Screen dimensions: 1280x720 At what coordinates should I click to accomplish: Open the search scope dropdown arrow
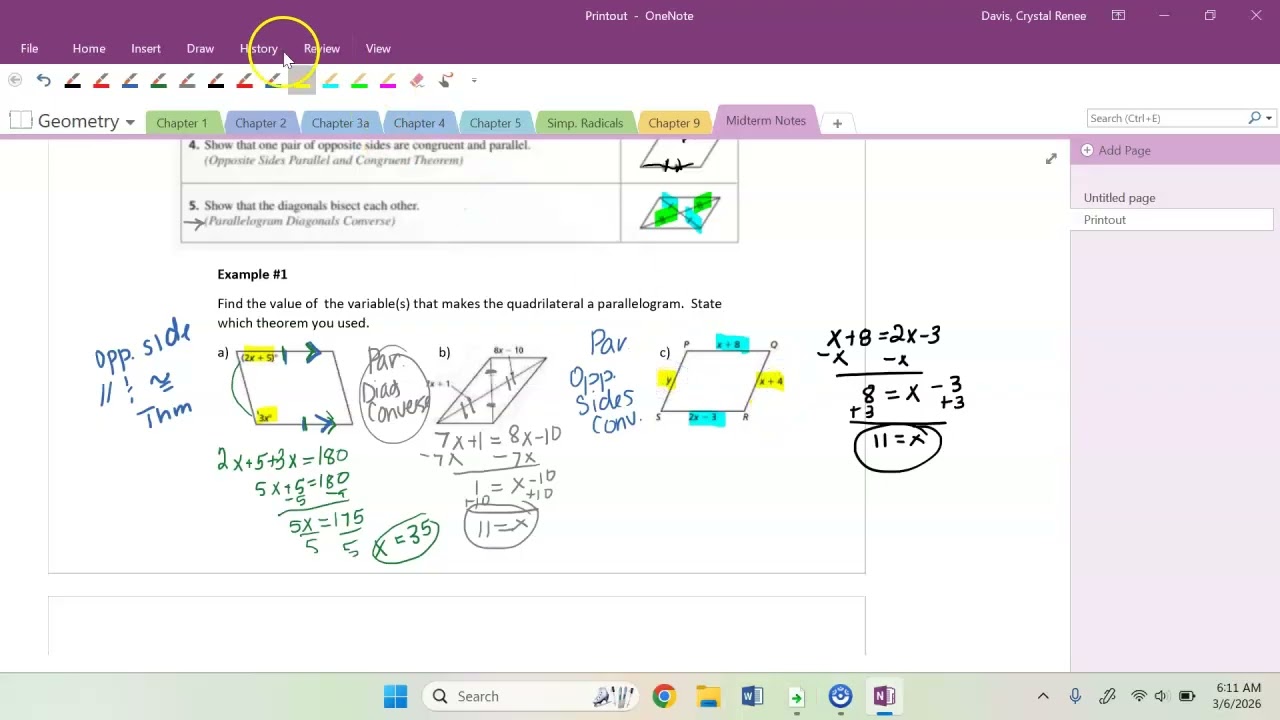tap(1269, 118)
